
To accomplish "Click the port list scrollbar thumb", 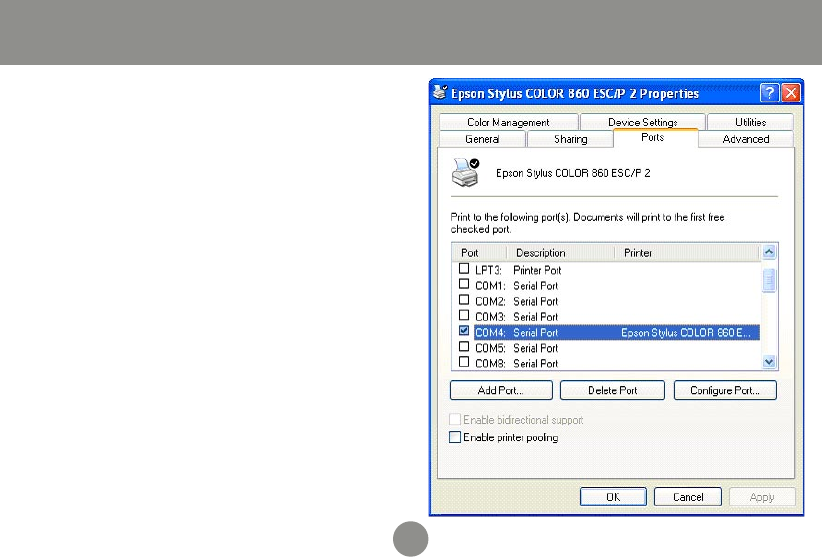I will pyautogui.click(x=769, y=280).
